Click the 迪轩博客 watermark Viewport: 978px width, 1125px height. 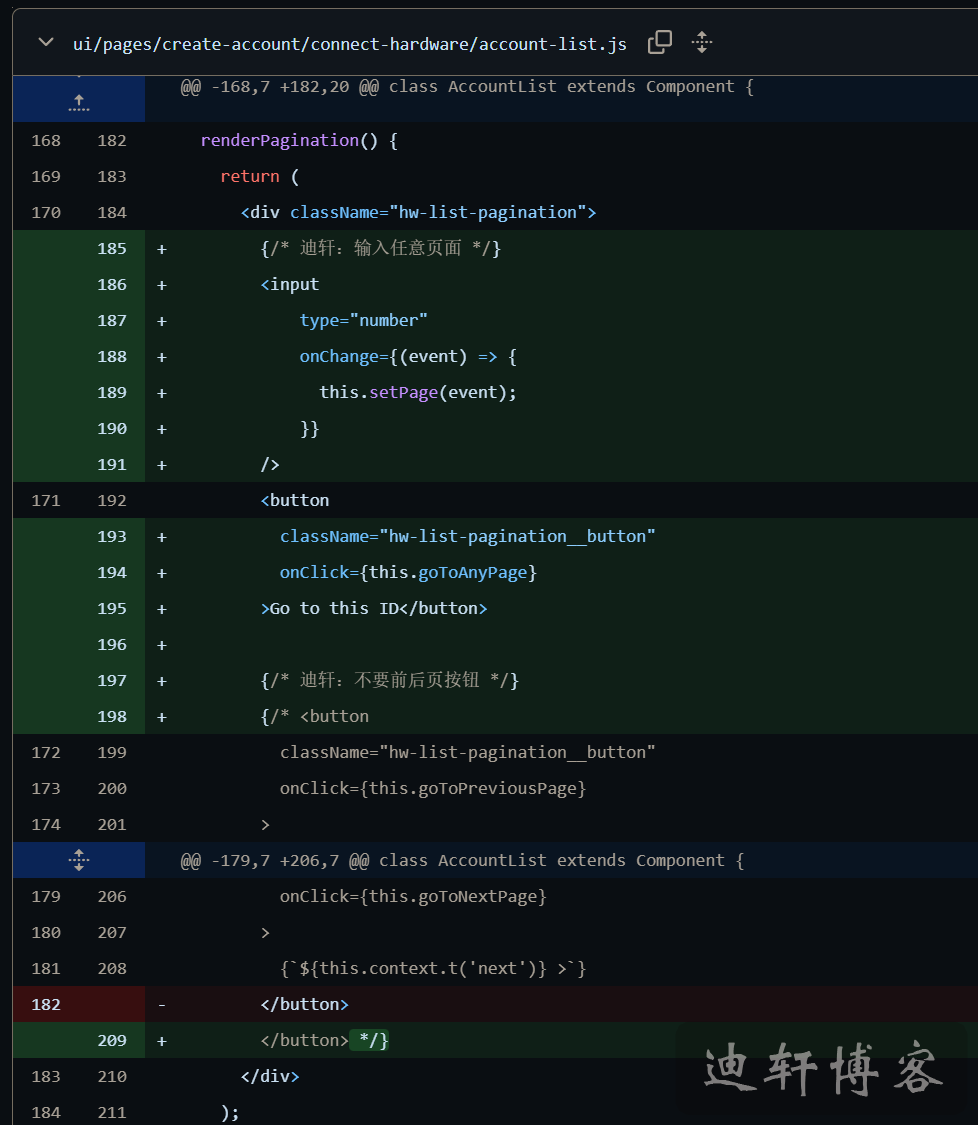pos(822,1071)
